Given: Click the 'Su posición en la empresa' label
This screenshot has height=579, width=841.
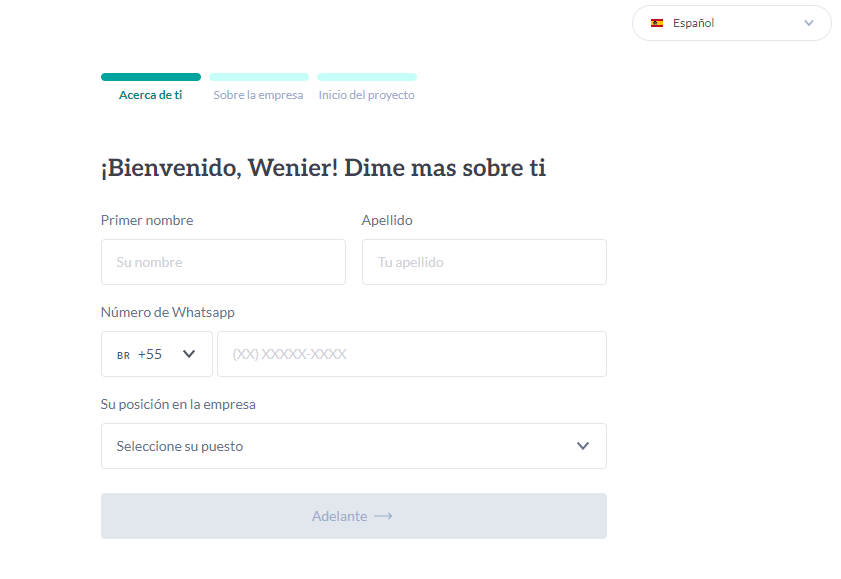Looking at the screenshot, I should point(178,404).
